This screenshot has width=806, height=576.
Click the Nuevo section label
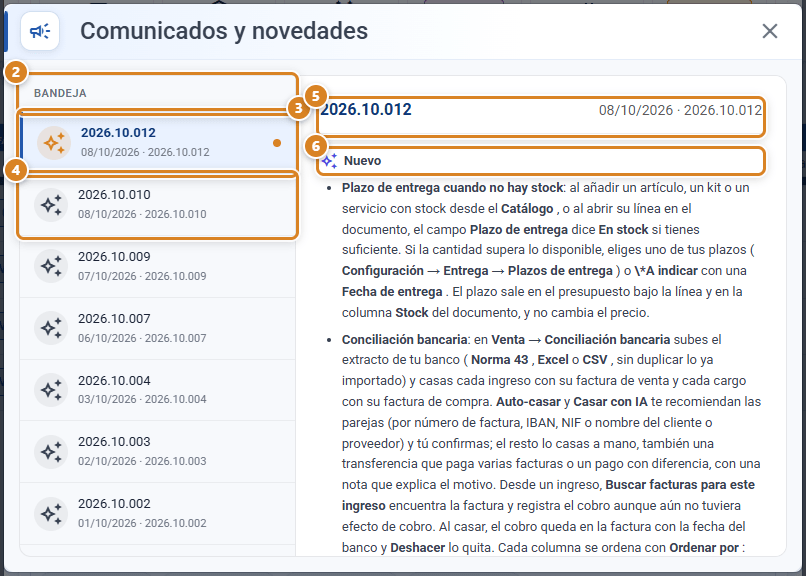[x=362, y=161]
